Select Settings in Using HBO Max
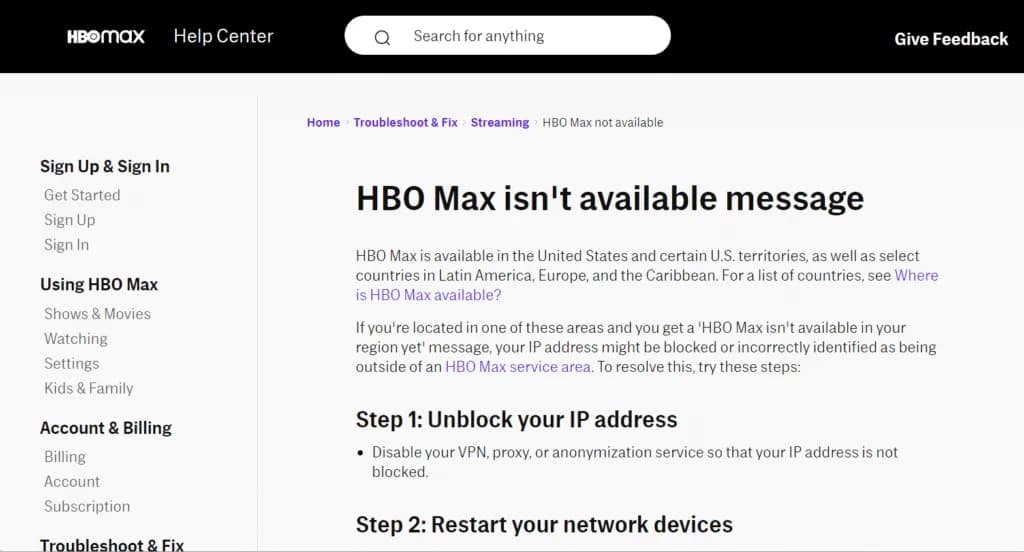 pos(72,364)
